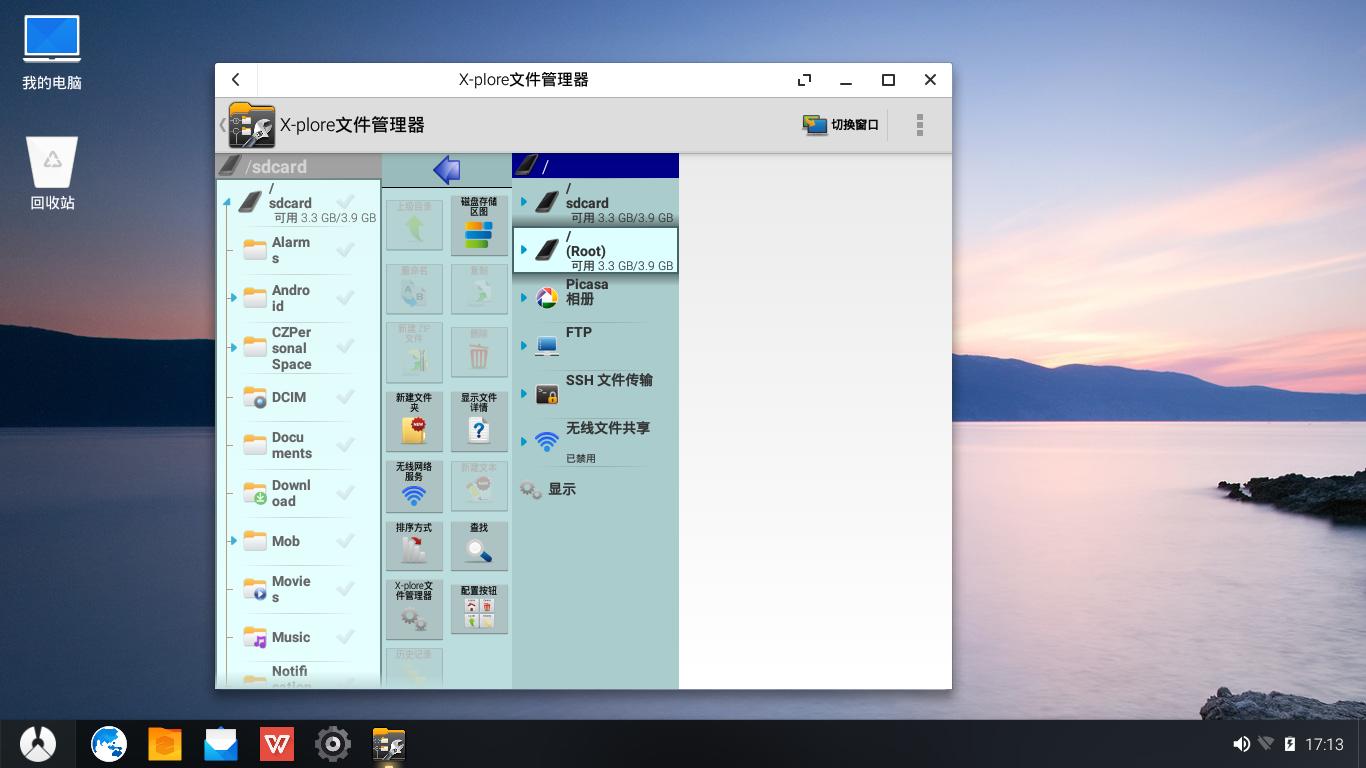Open the 回收站 recycle bin

point(52,173)
